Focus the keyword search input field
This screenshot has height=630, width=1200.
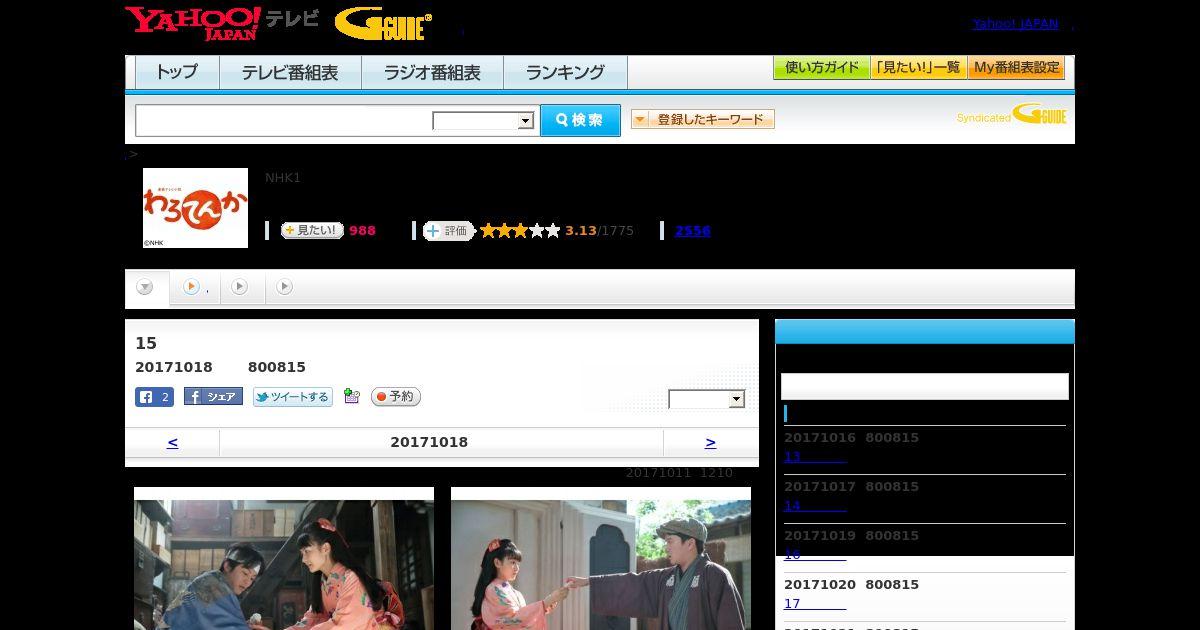pos(284,120)
